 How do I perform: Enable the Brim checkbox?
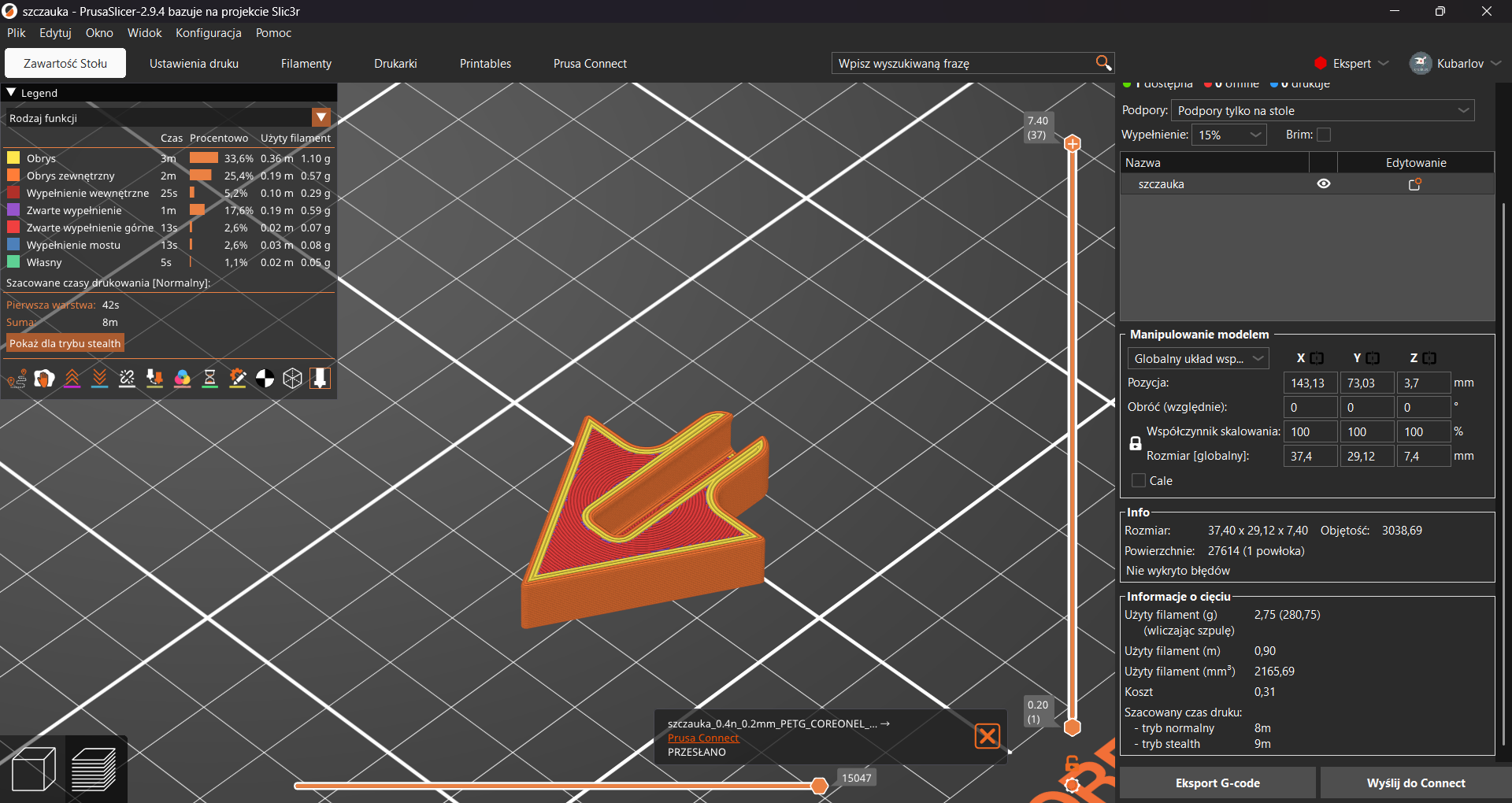[1324, 135]
